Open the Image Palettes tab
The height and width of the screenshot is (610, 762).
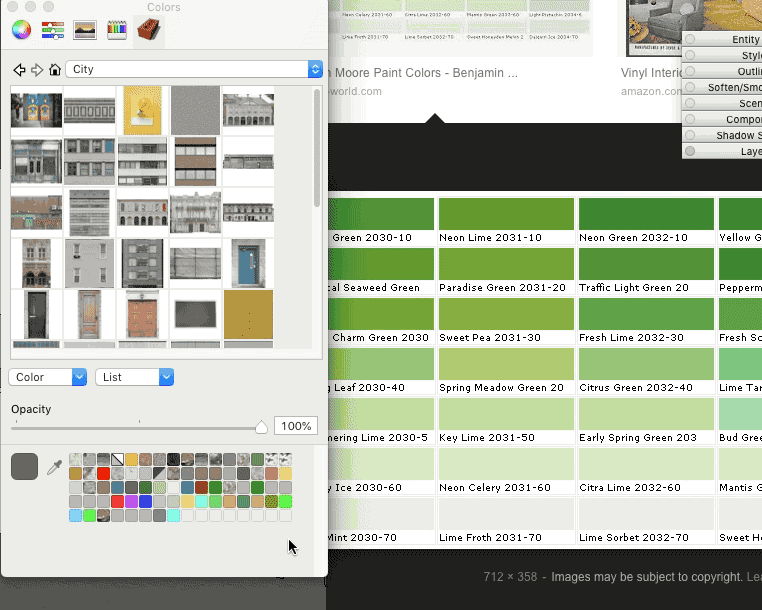pyautogui.click(x=85, y=30)
